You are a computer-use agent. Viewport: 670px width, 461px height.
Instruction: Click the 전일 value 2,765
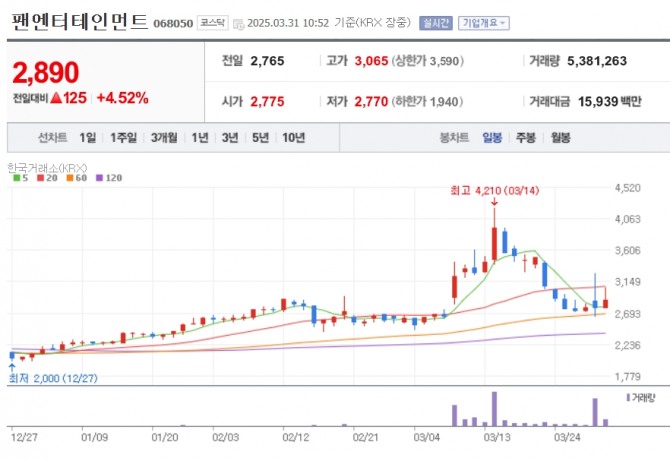(267, 61)
